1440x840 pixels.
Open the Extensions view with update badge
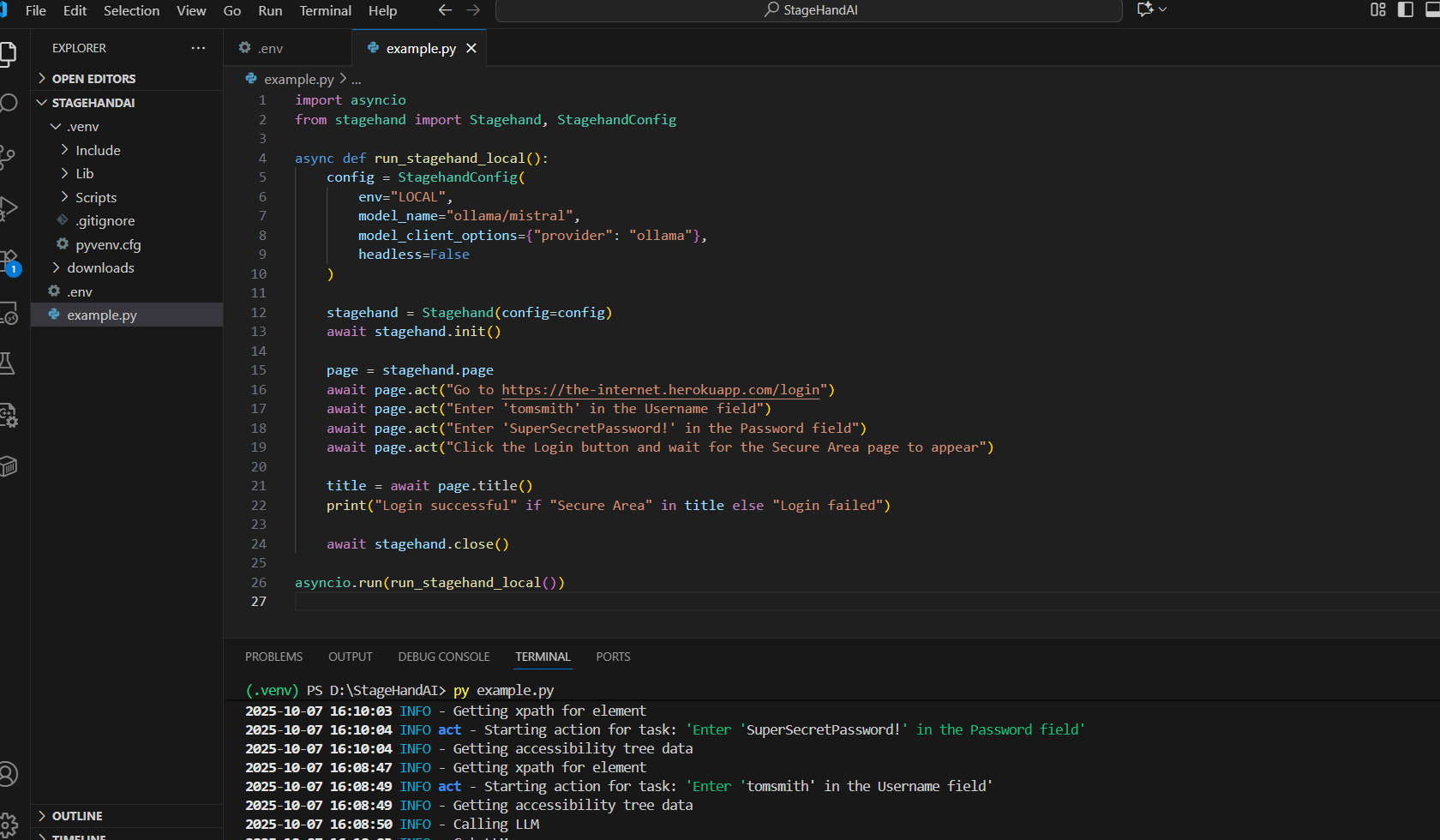pyautogui.click(x=9, y=261)
